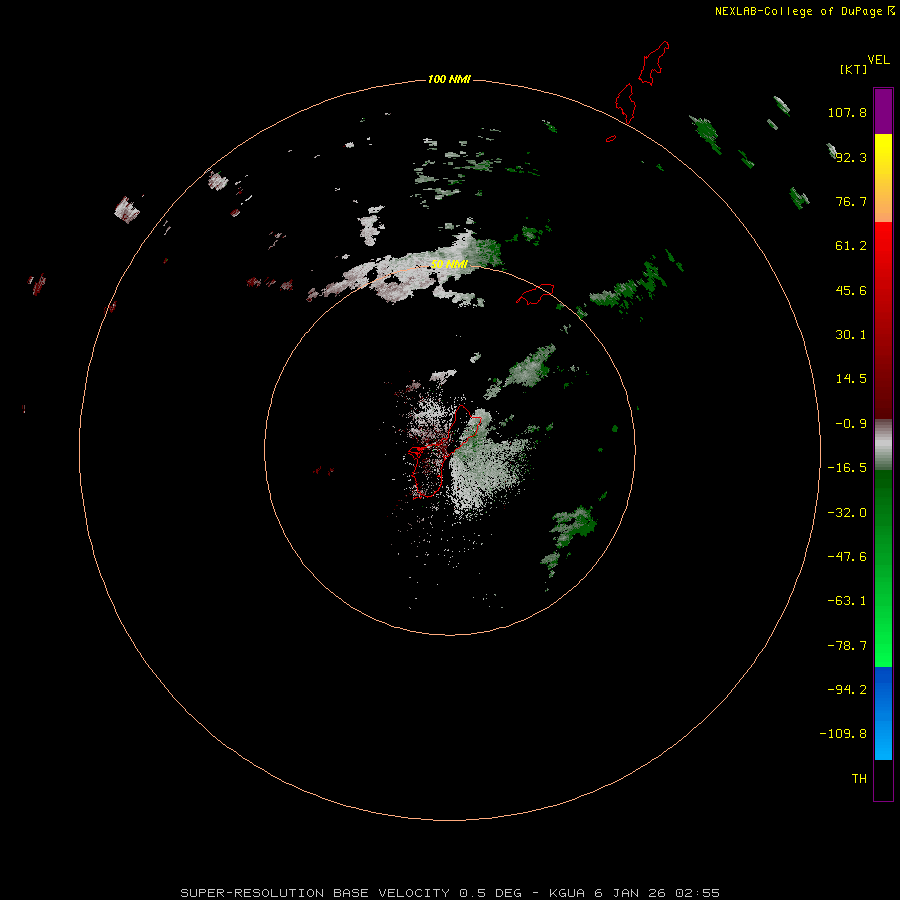This screenshot has height=900, width=900.
Task: Click the gray near-zero band in legend
Action: pyautogui.click(x=883, y=445)
